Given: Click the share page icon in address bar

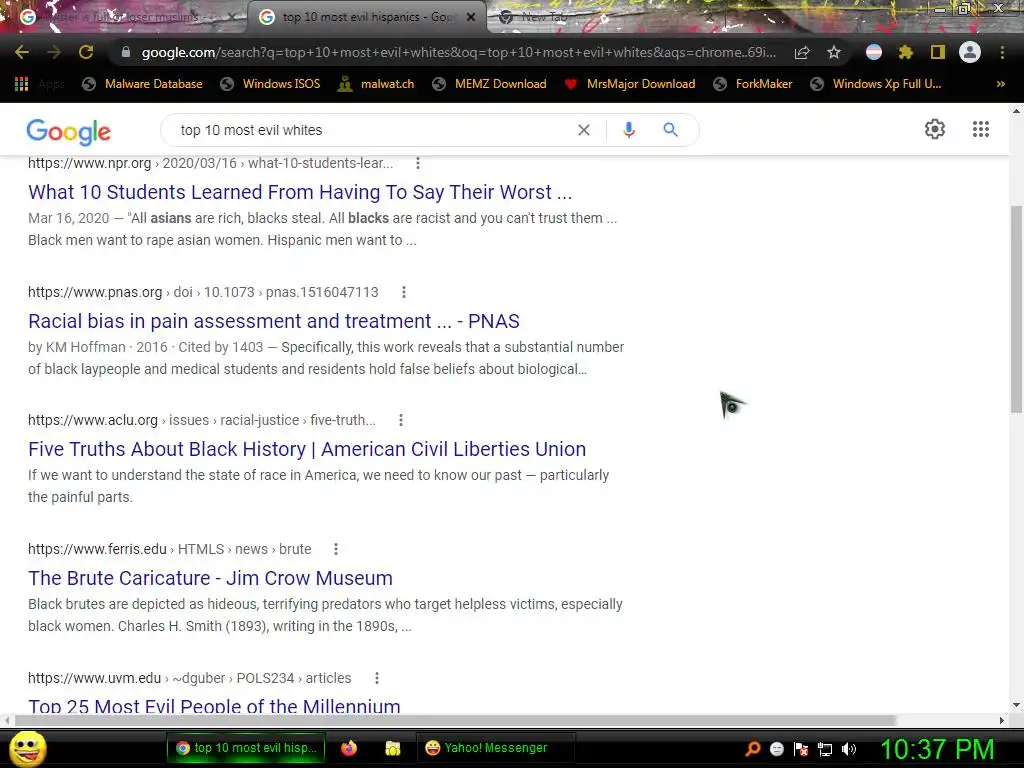Looking at the screenshot, I should (x=802, y=53).
